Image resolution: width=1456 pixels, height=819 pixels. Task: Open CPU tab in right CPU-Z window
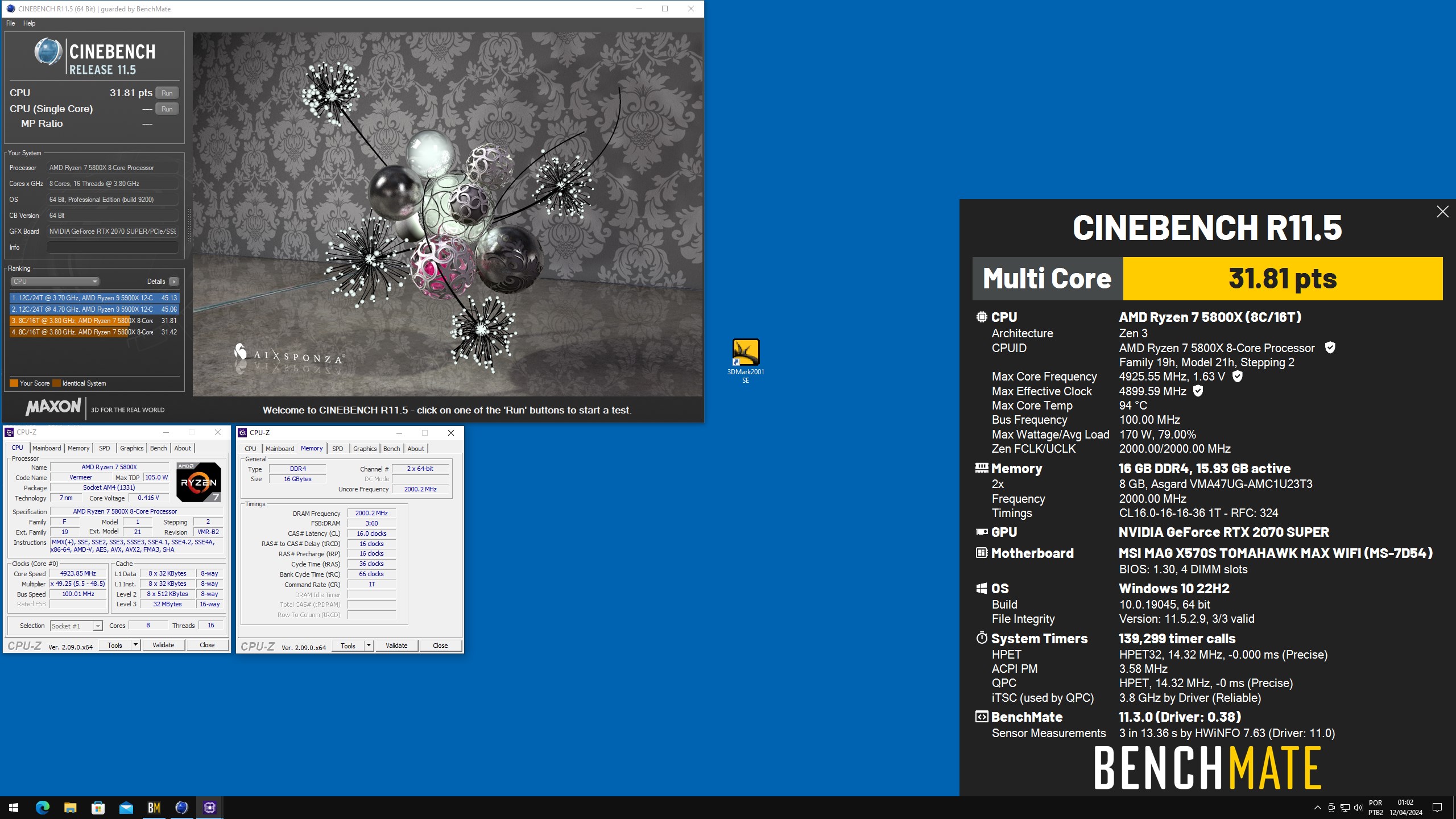(x=250, y=449)
